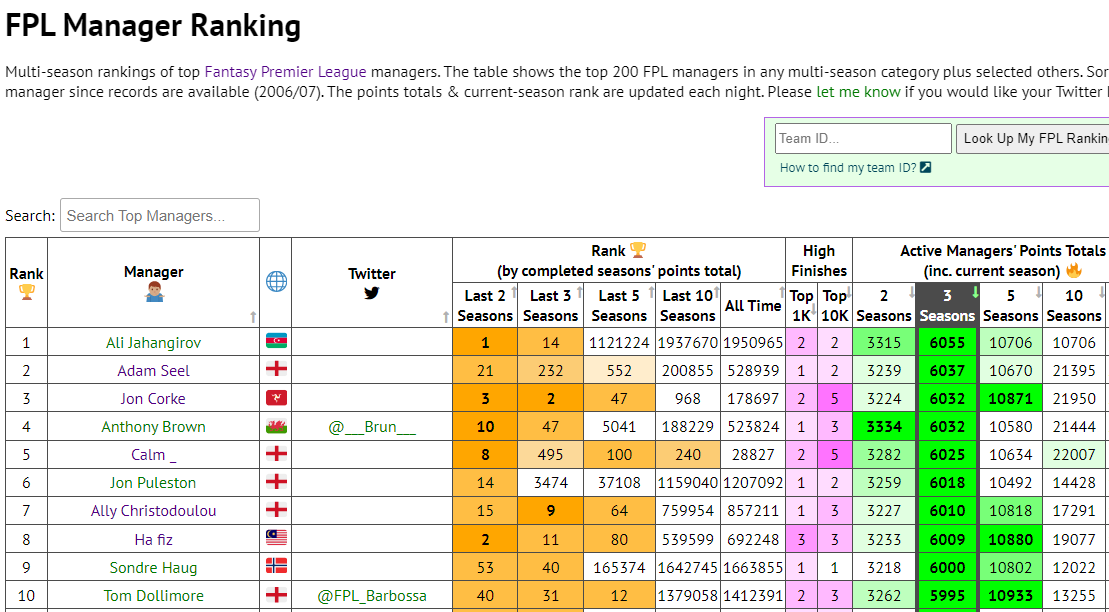This screenshot has height=612, width=1109.
Task: Click the Isle of Man flag for Jon Corke
Action: point(276,398)
